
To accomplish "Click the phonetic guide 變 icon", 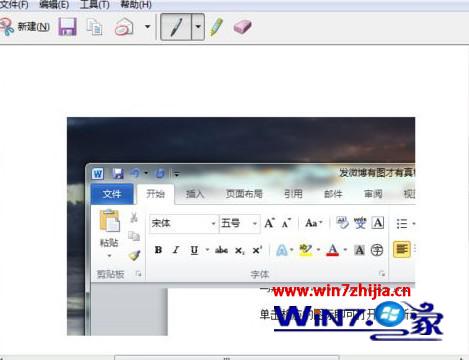I will click(x=360, y=223).
